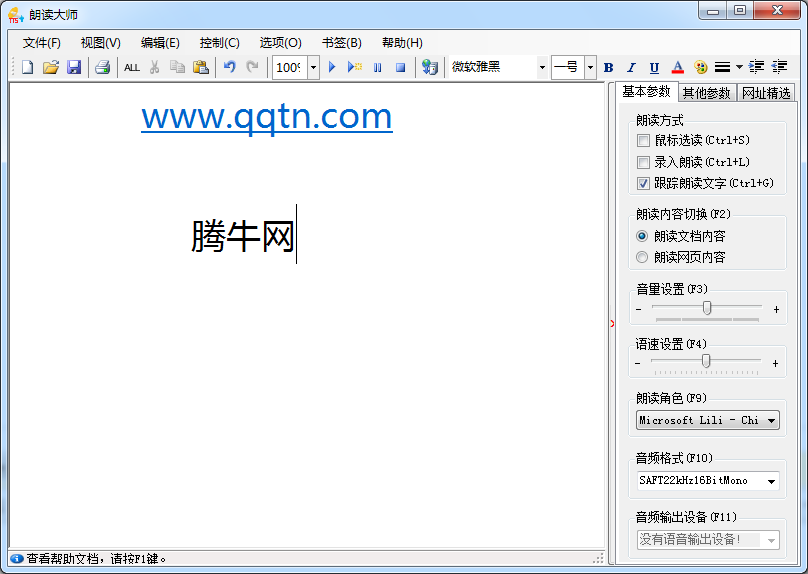Image resolution: width=808 pixels, height=574 pixels.
Task: Save the document with the disk icon
Action: click(74, 67)
